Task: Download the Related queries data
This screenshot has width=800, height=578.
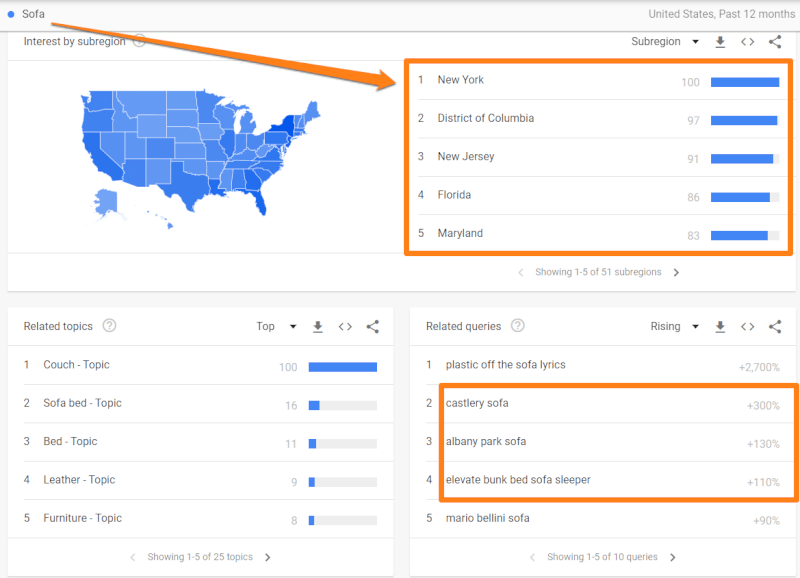Action: coord(720,326)
